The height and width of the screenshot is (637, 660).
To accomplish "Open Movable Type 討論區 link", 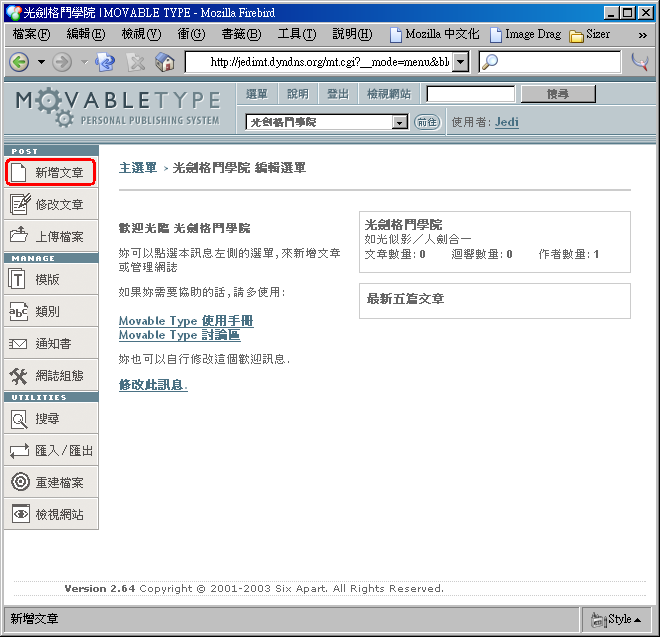I will 179,335.
